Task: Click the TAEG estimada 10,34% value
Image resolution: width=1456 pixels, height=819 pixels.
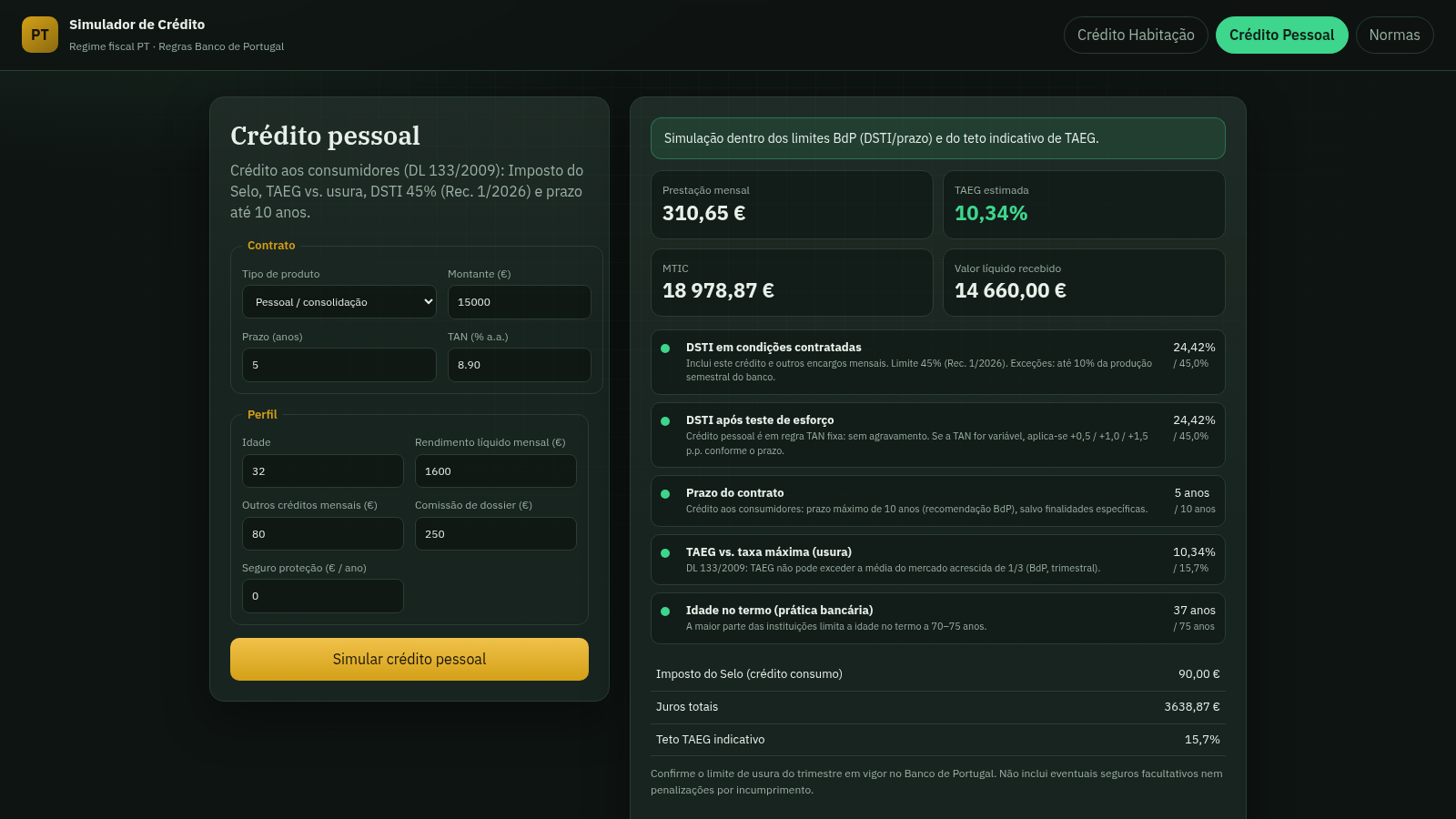Action: [991, 213]
